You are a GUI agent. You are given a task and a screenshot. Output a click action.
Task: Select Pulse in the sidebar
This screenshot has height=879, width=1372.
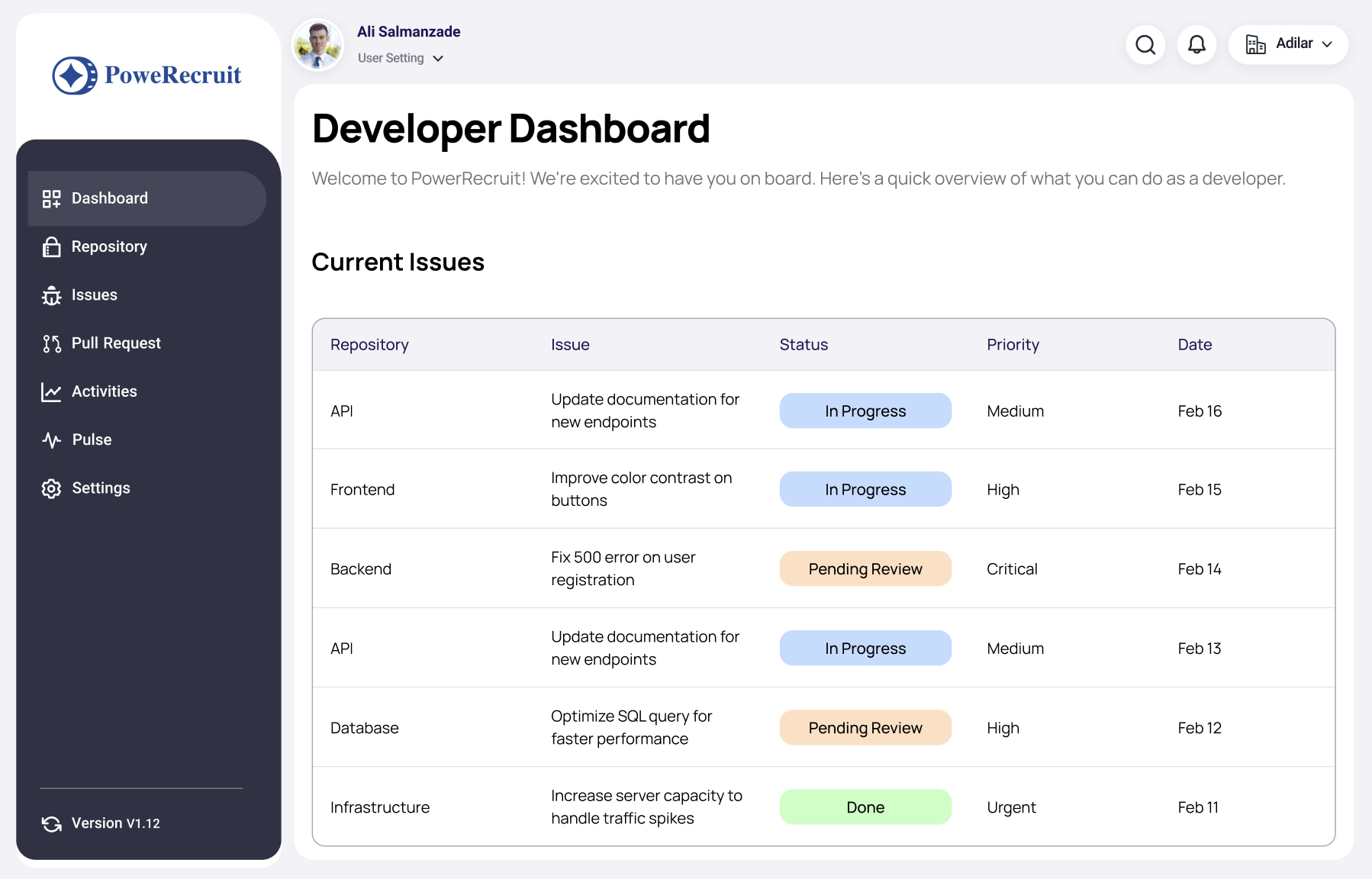[x=92, y=439]
